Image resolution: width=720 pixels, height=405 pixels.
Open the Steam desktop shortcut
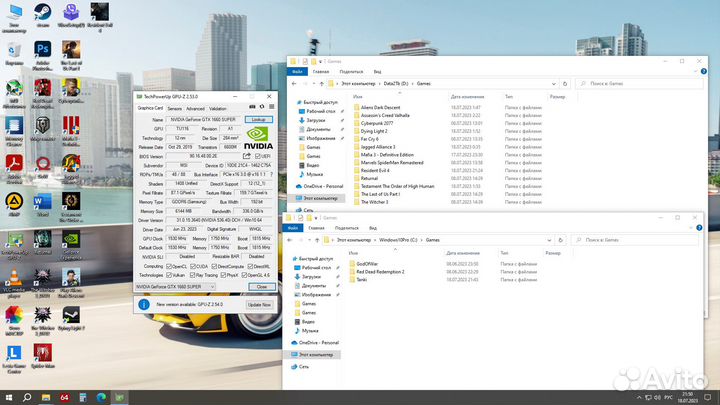pos(43,15)
